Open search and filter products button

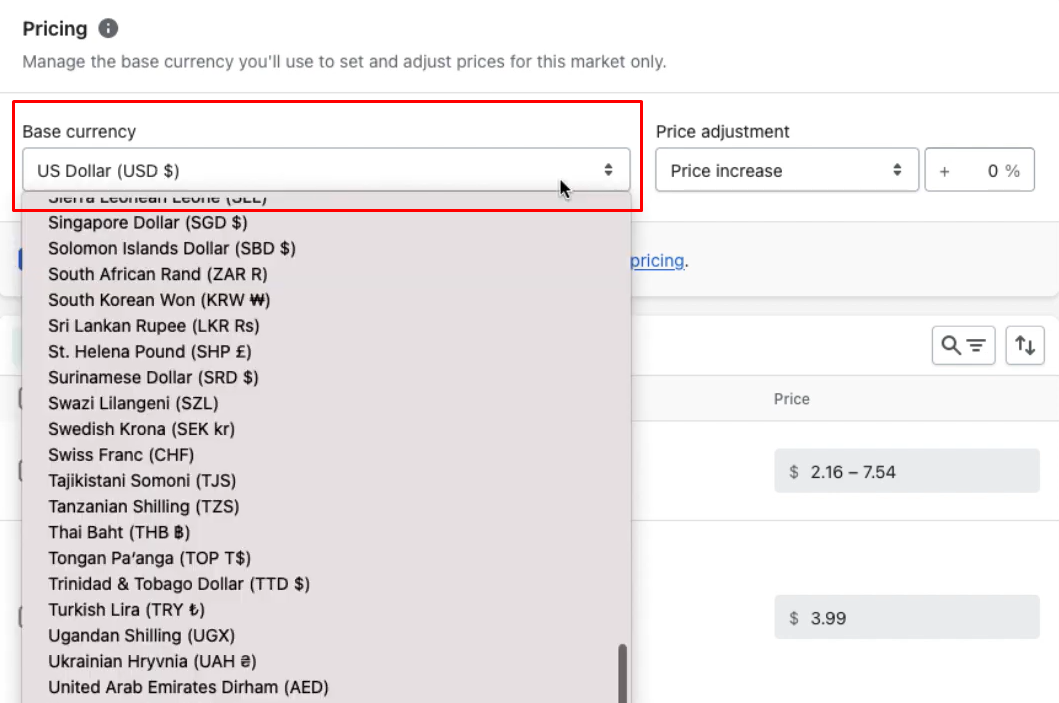963,346
